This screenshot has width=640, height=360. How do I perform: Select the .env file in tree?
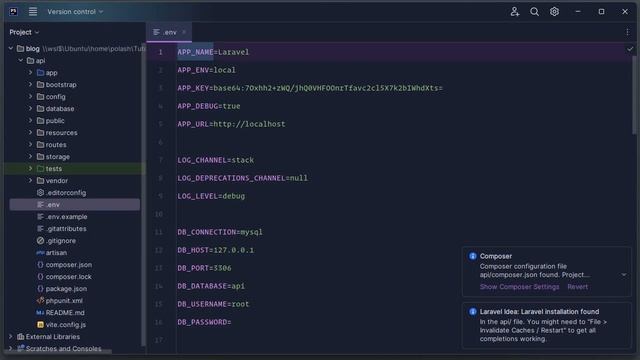tap(75, 204)
